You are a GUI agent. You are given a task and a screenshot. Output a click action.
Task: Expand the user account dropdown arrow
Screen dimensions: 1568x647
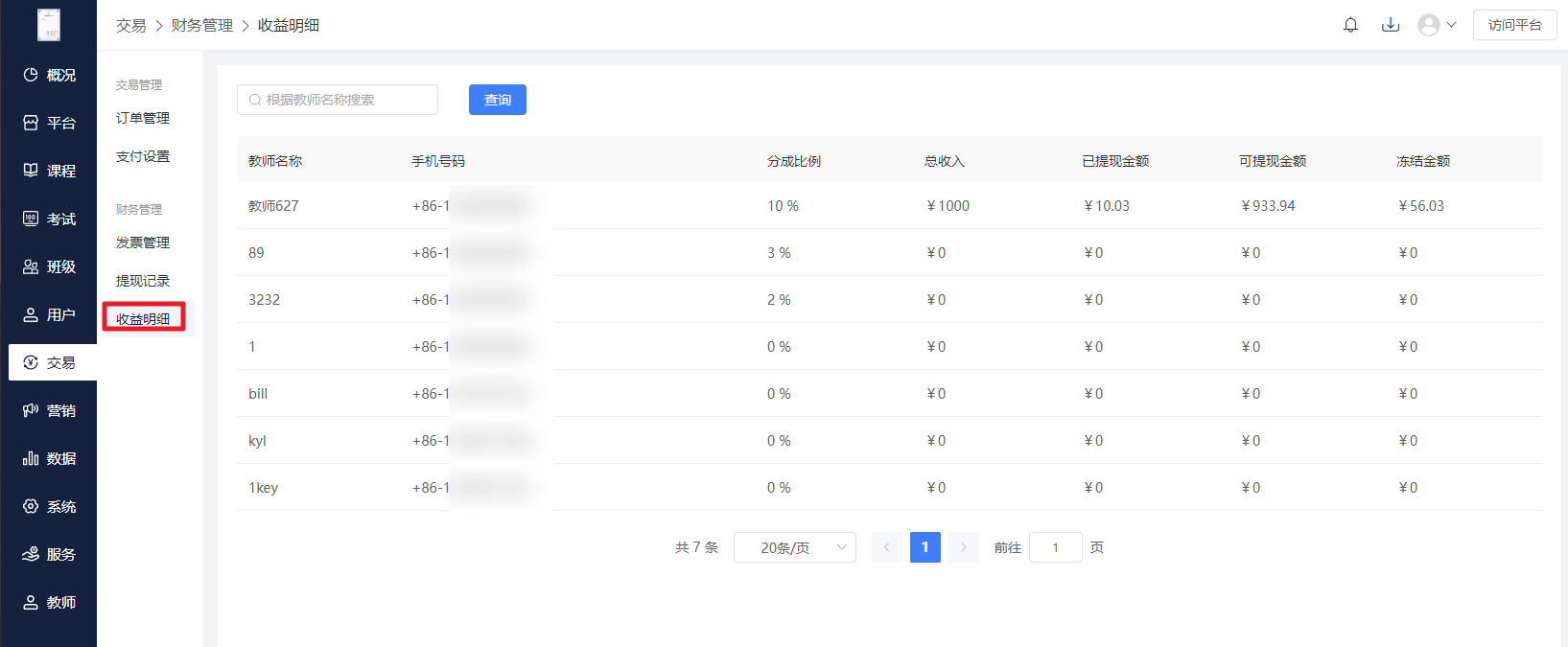pyautogui.click(x=1451, y=25)
